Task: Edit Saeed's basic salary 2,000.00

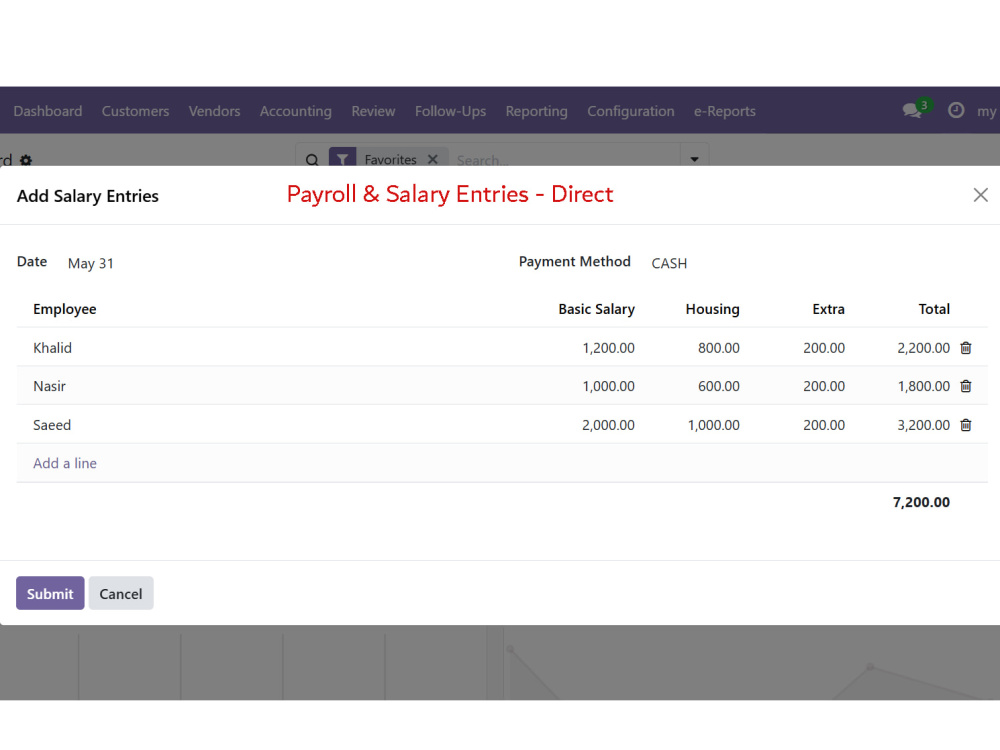Action: (608, 425)
